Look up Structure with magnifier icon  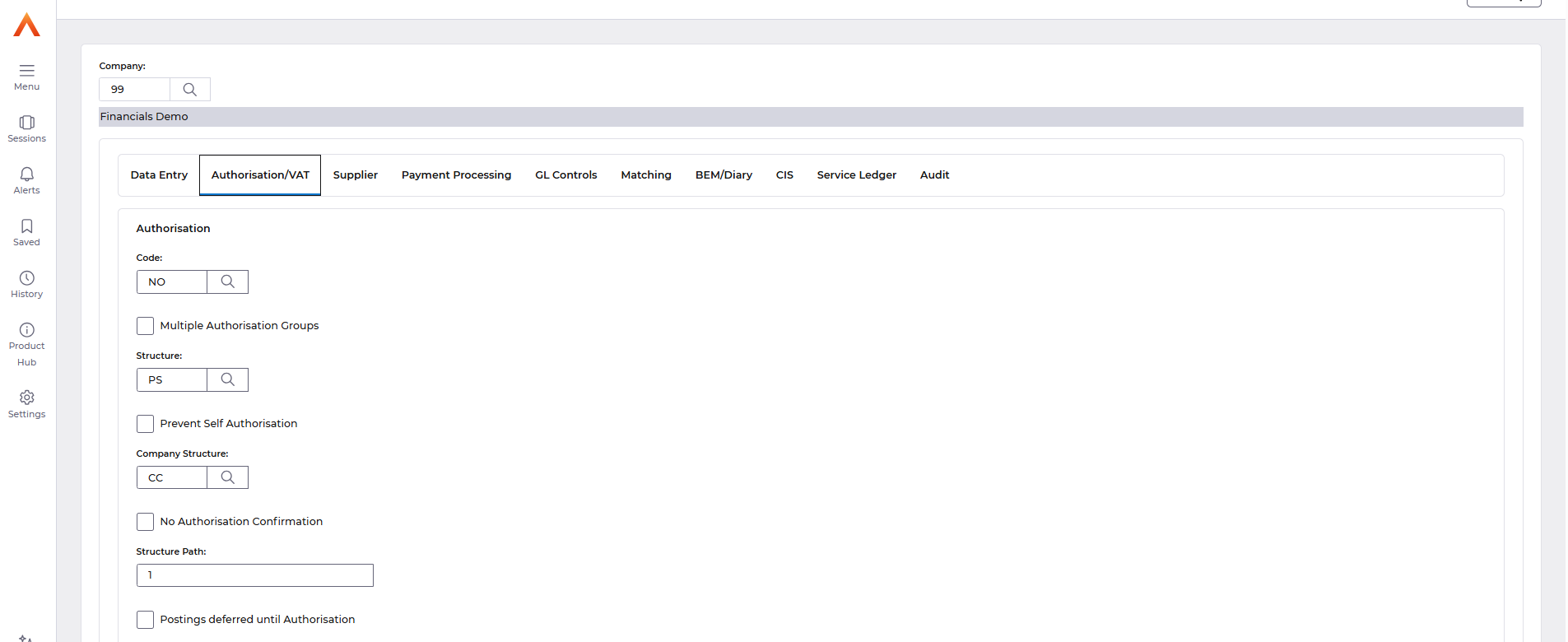coord(228,380)
